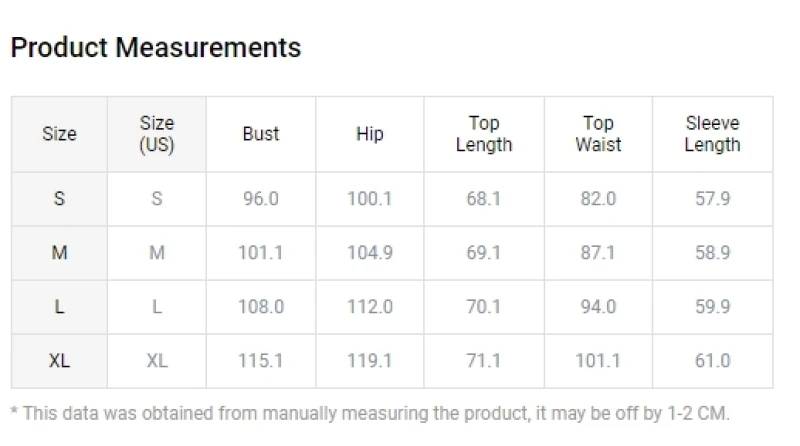
Task: Click the Product Measurements heading
Action: pos(156,47)
